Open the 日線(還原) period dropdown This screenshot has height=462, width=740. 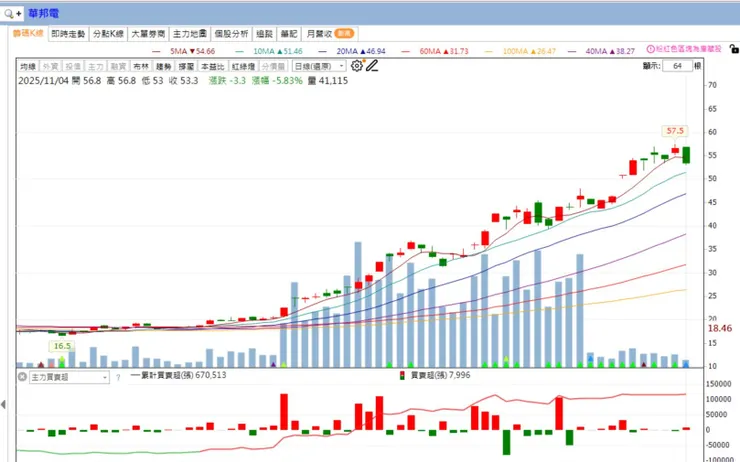319,66
